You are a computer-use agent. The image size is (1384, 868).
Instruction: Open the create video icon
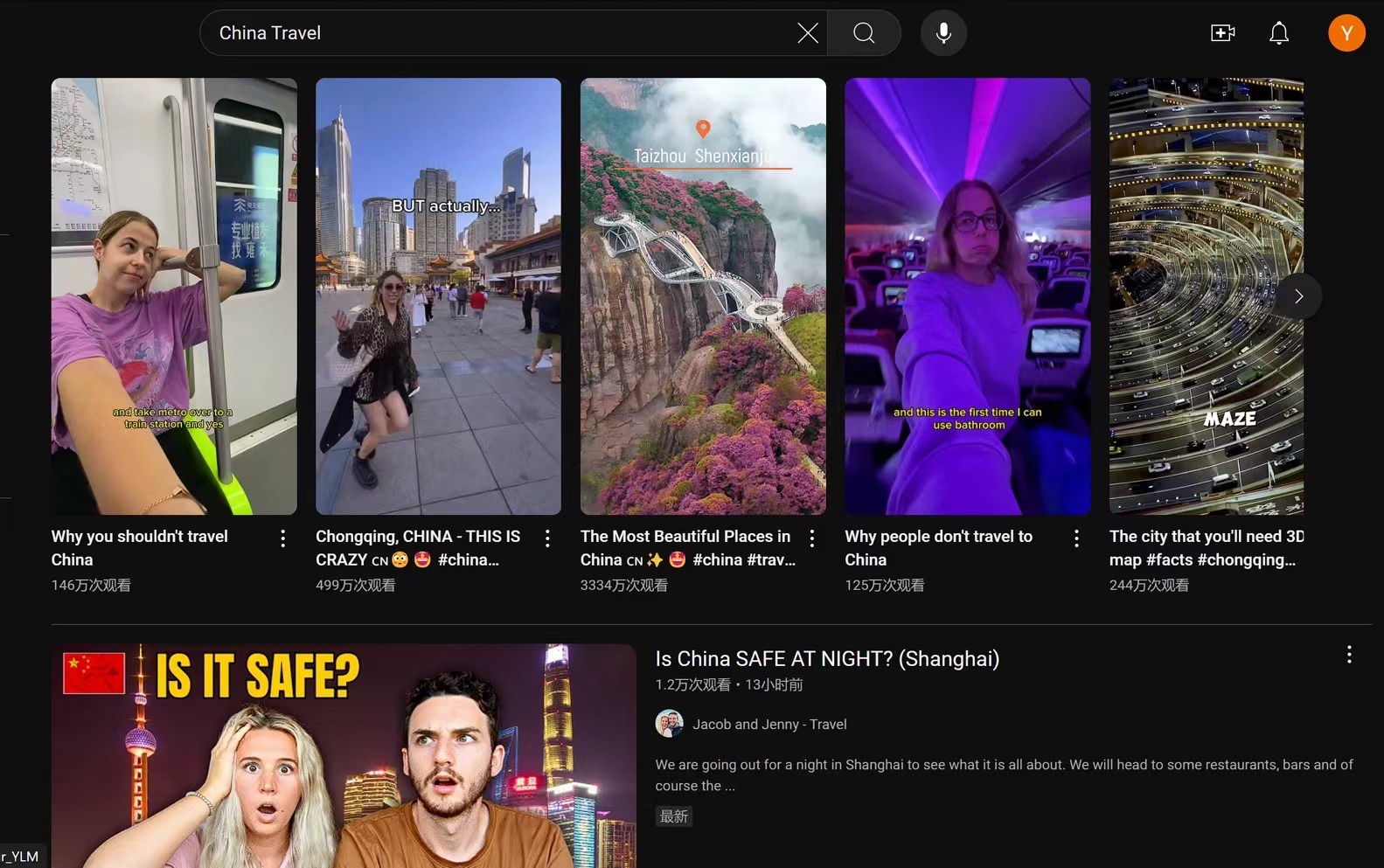tap(1222, 33)
